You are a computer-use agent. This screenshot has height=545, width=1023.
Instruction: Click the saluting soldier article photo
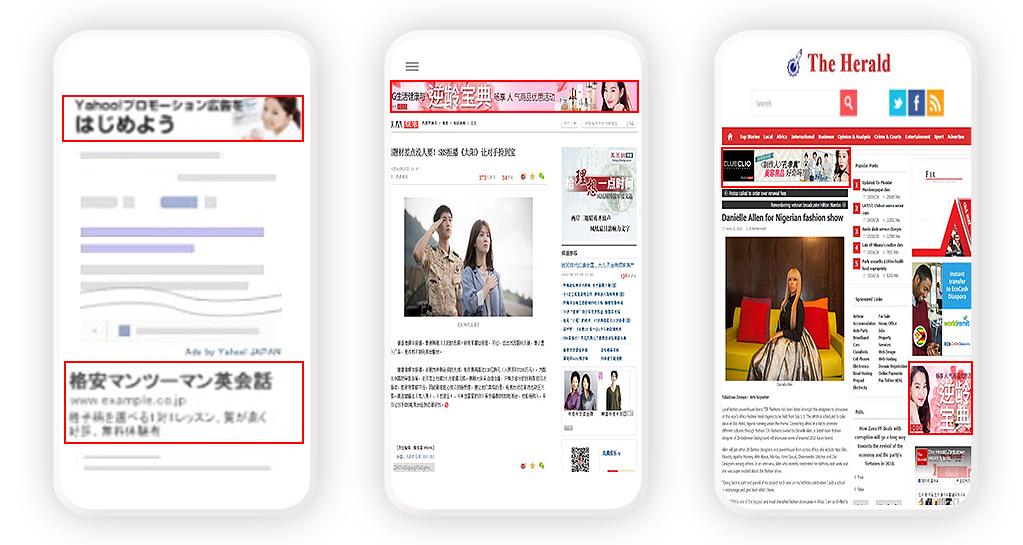(468, 256)
